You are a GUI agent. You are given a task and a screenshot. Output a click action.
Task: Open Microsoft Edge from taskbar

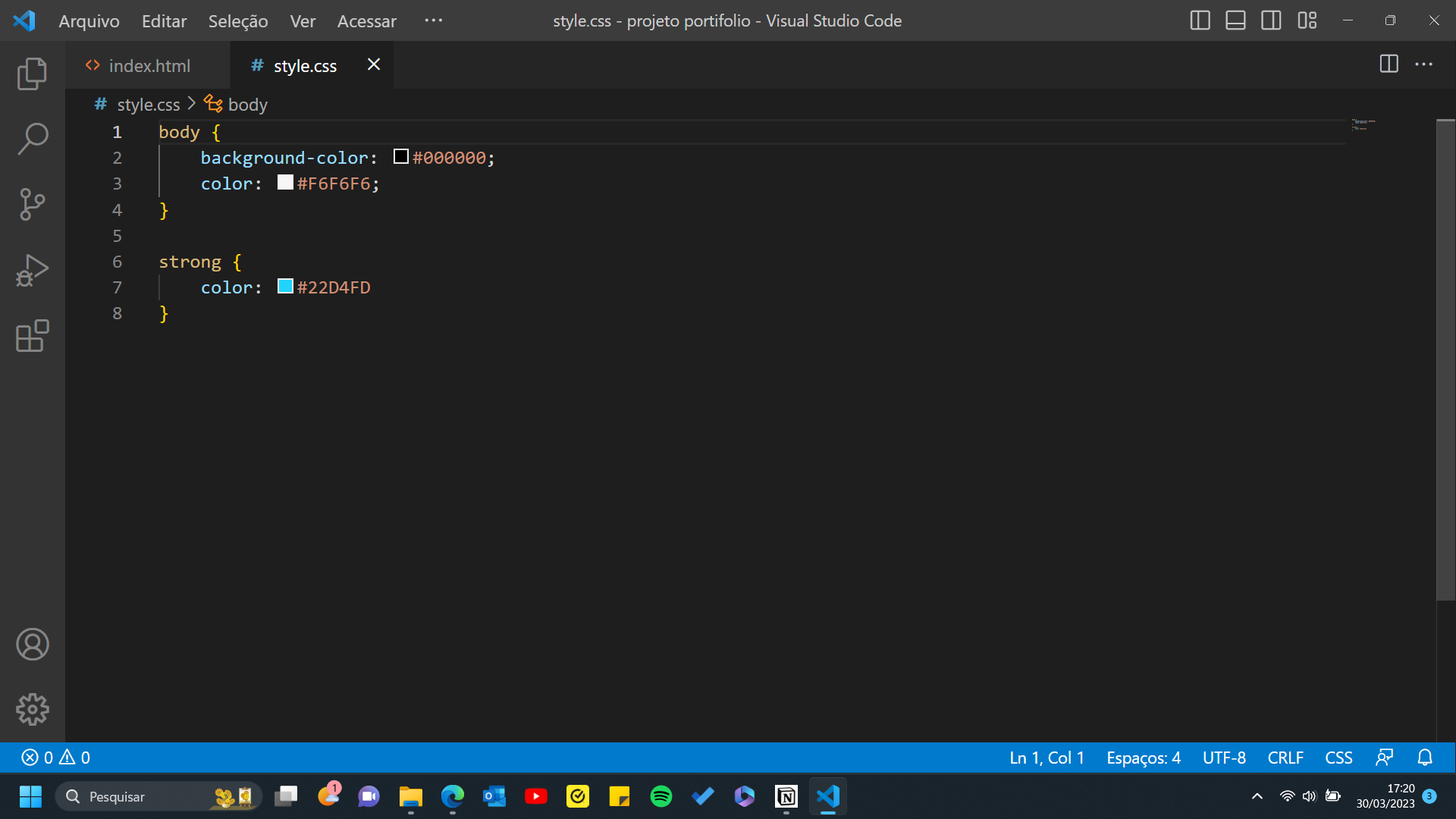click(453, 796)
